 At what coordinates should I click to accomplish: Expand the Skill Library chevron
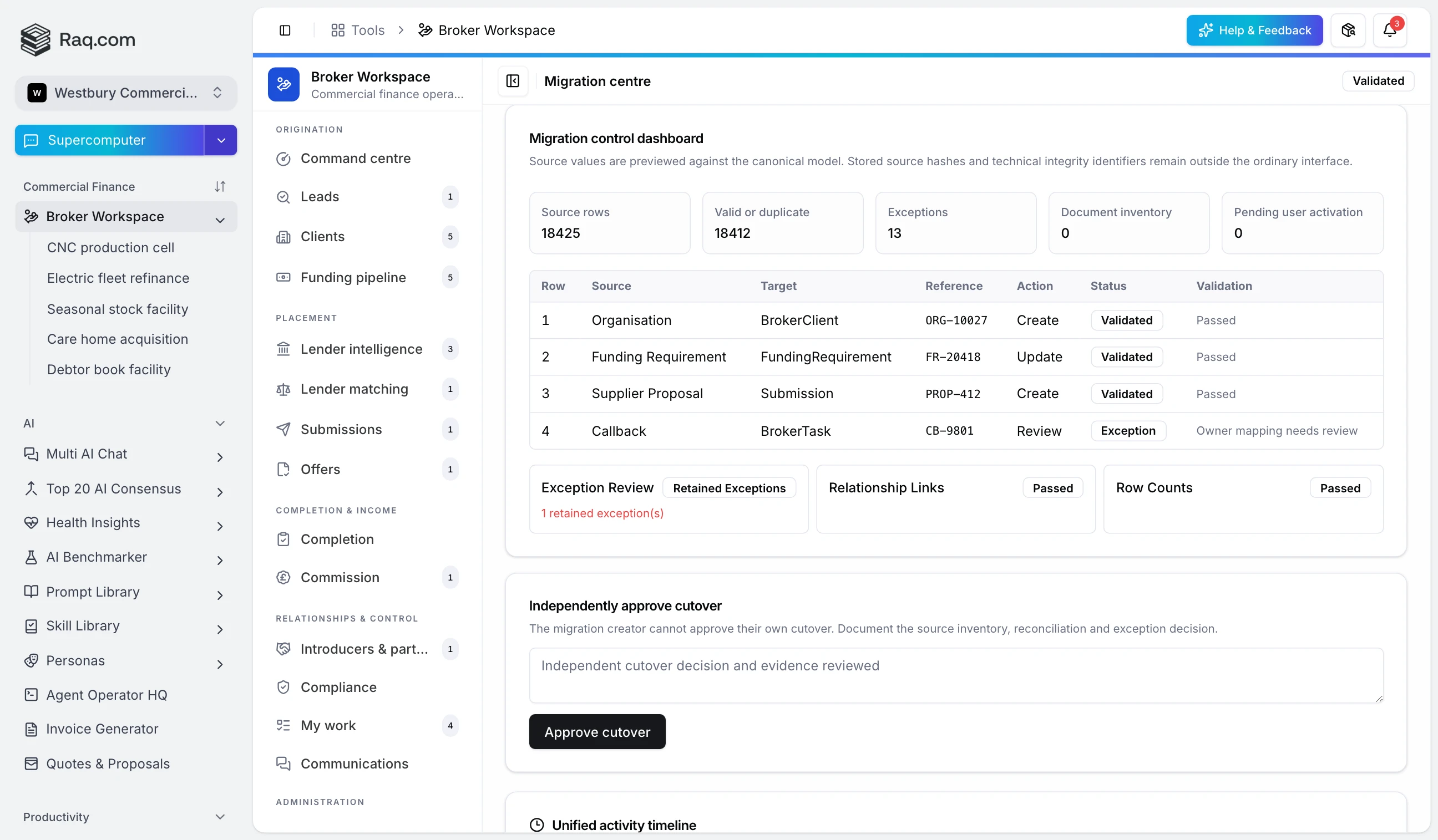pyautogui.click(x=220, y=629)
